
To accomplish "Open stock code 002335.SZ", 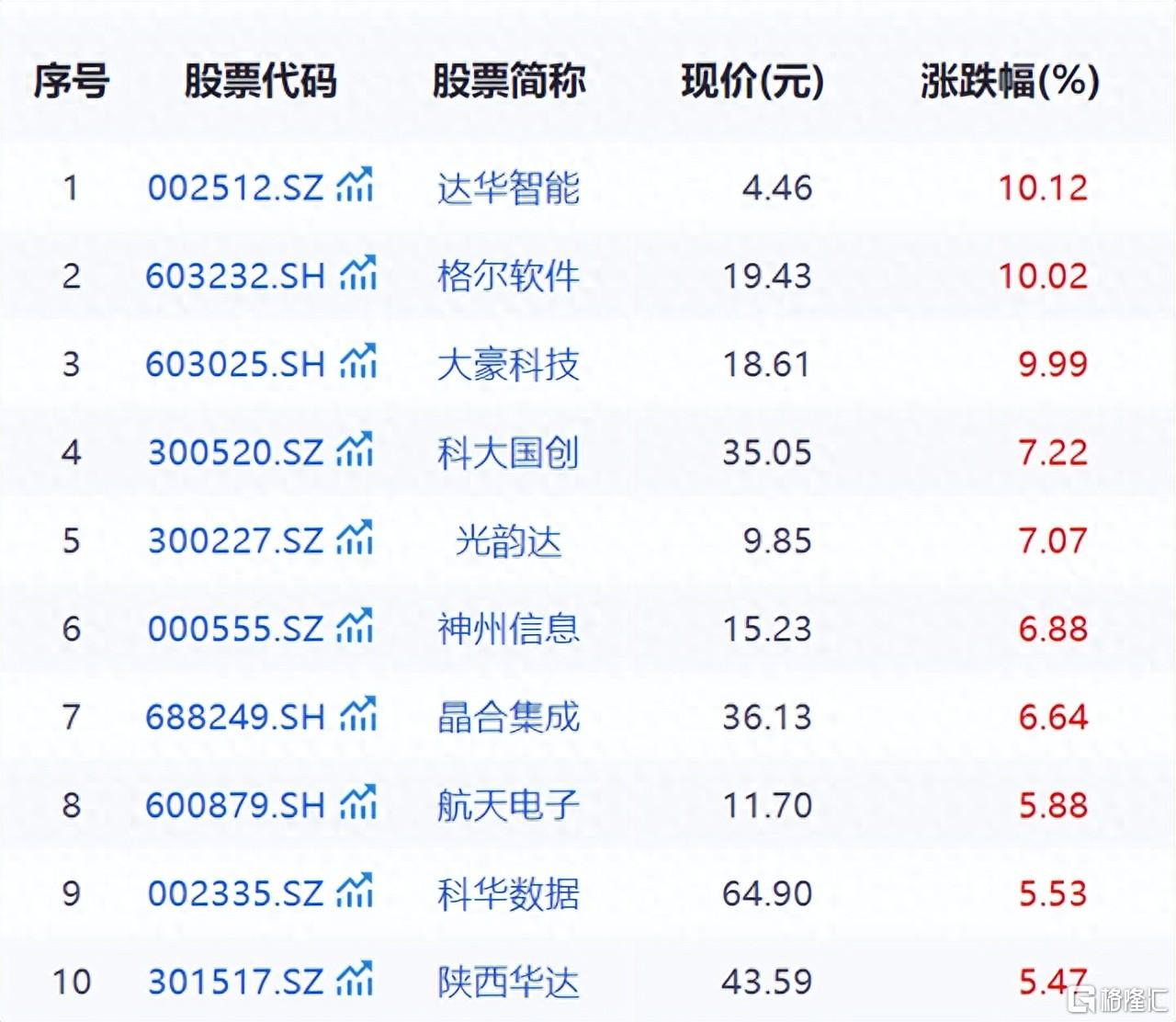I will 236,894.
